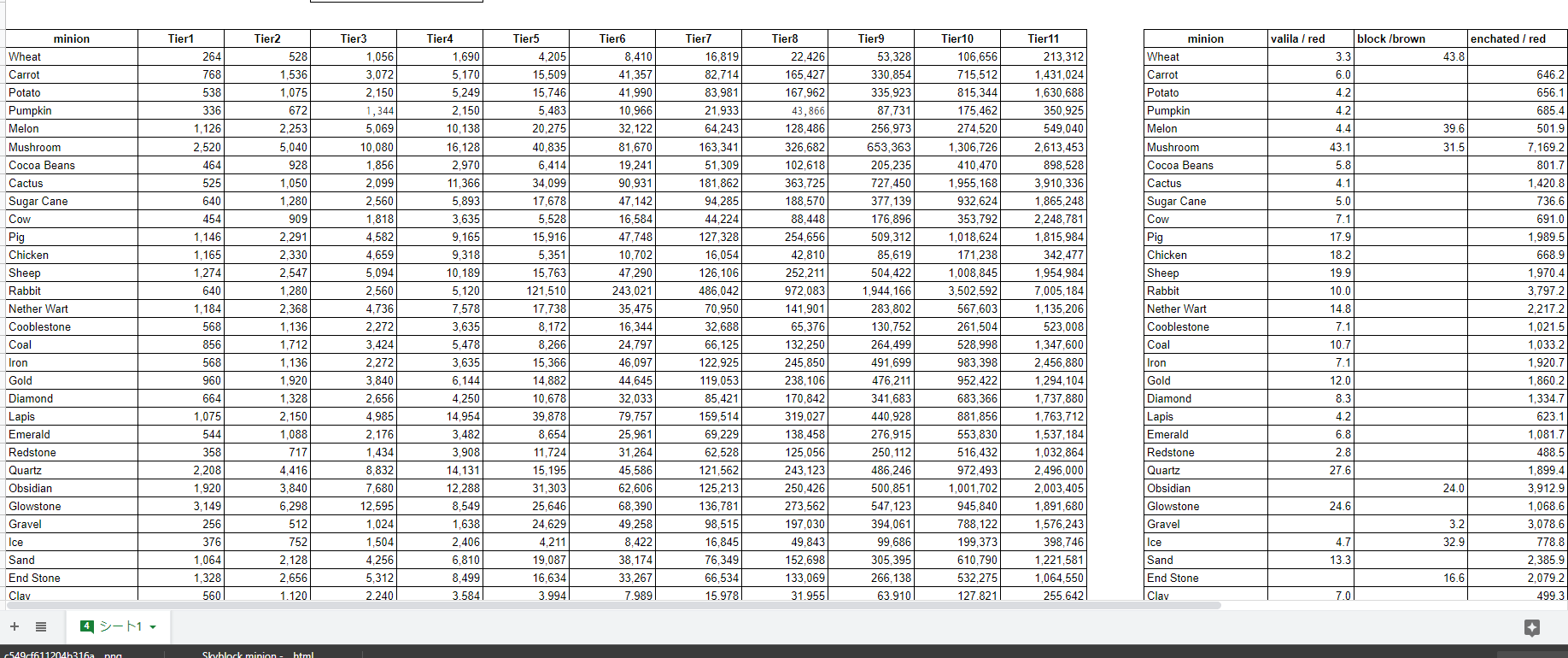This screenshot has height=658, width=1568.
Task: Select Melon block/brown value 39.6
Action: pos(1411,128)
